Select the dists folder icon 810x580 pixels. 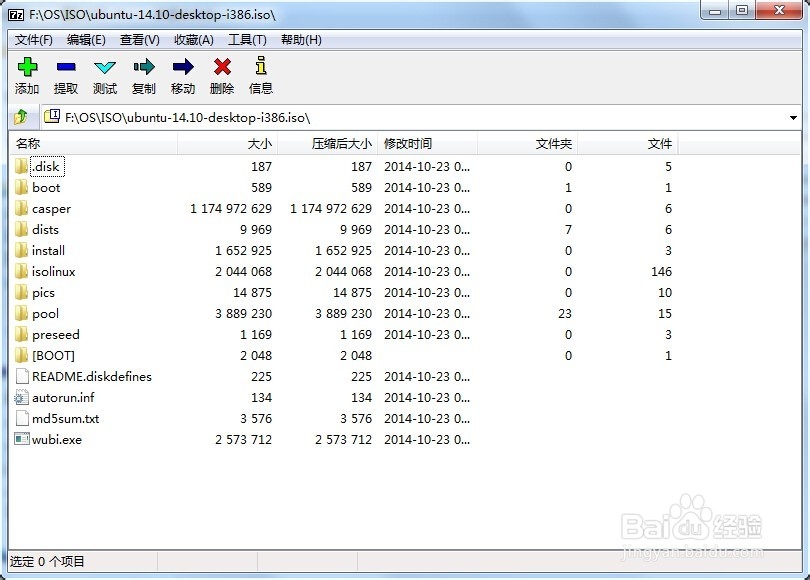coord(21,229)
